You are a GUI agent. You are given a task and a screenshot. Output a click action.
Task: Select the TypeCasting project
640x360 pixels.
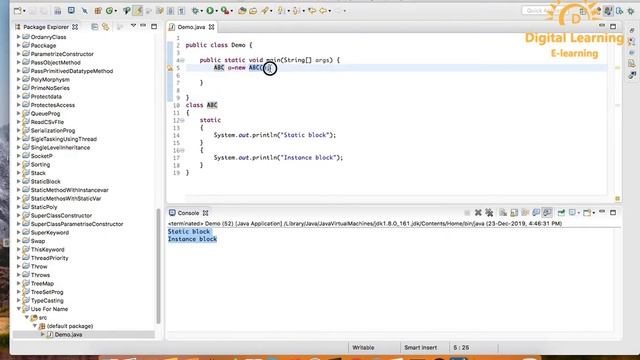click(x=47, y=300)
